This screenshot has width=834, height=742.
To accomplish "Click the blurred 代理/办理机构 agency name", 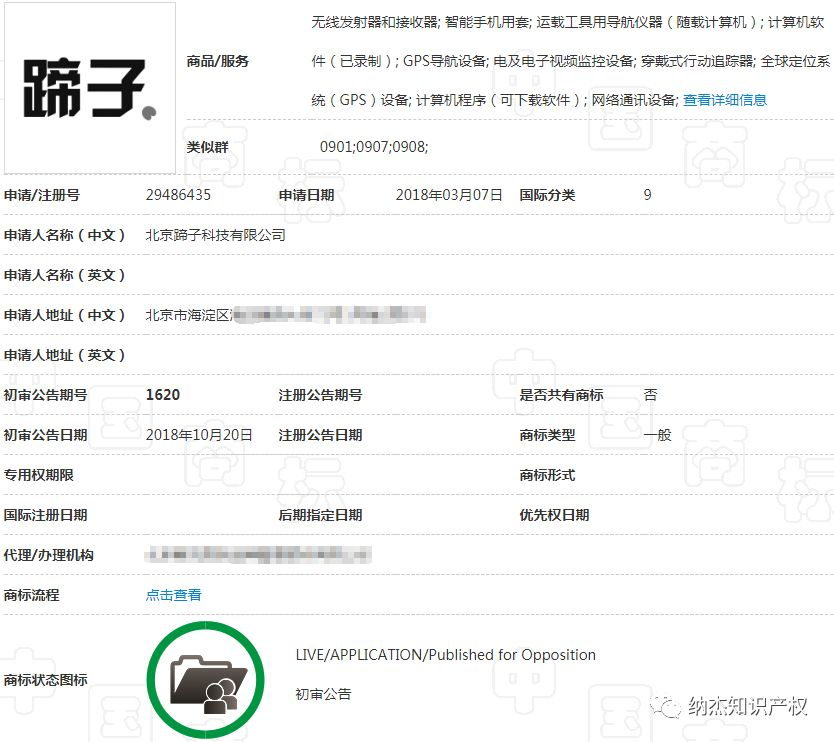I will [x=255, y=555].
